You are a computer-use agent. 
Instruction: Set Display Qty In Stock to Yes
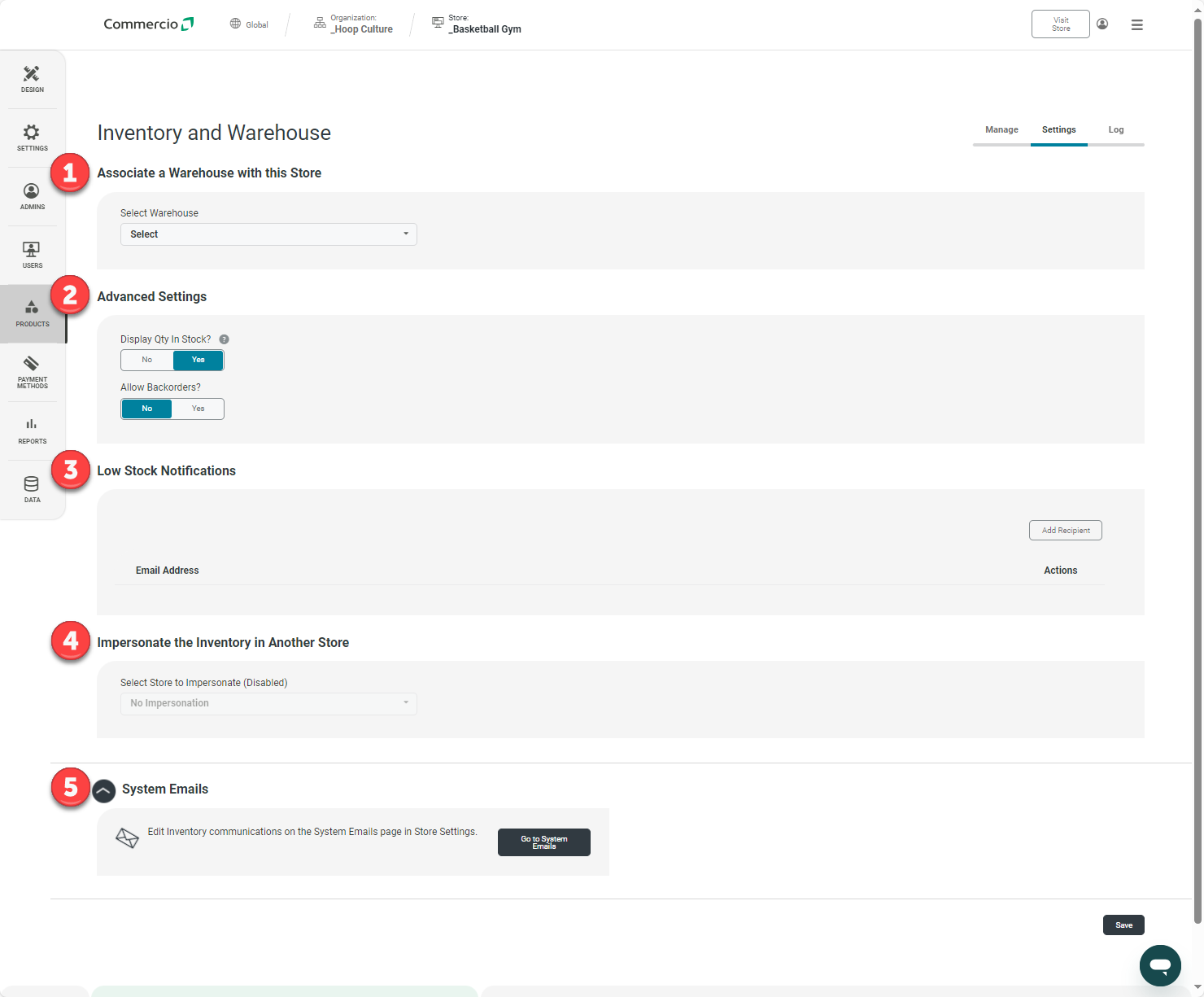[198, 360]
